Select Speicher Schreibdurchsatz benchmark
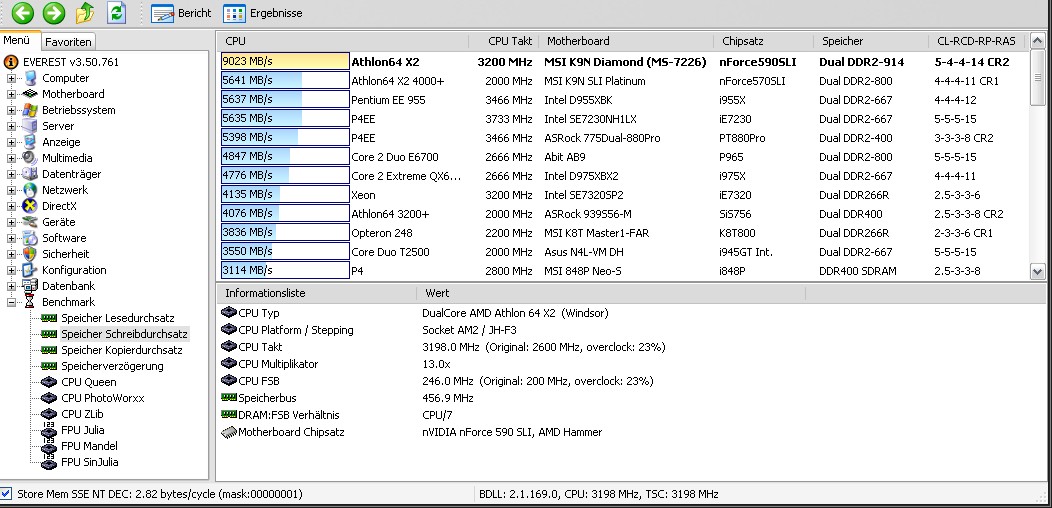Image resolution: width=1052 pixels, height=508 pixels. [x=124, y=334]
